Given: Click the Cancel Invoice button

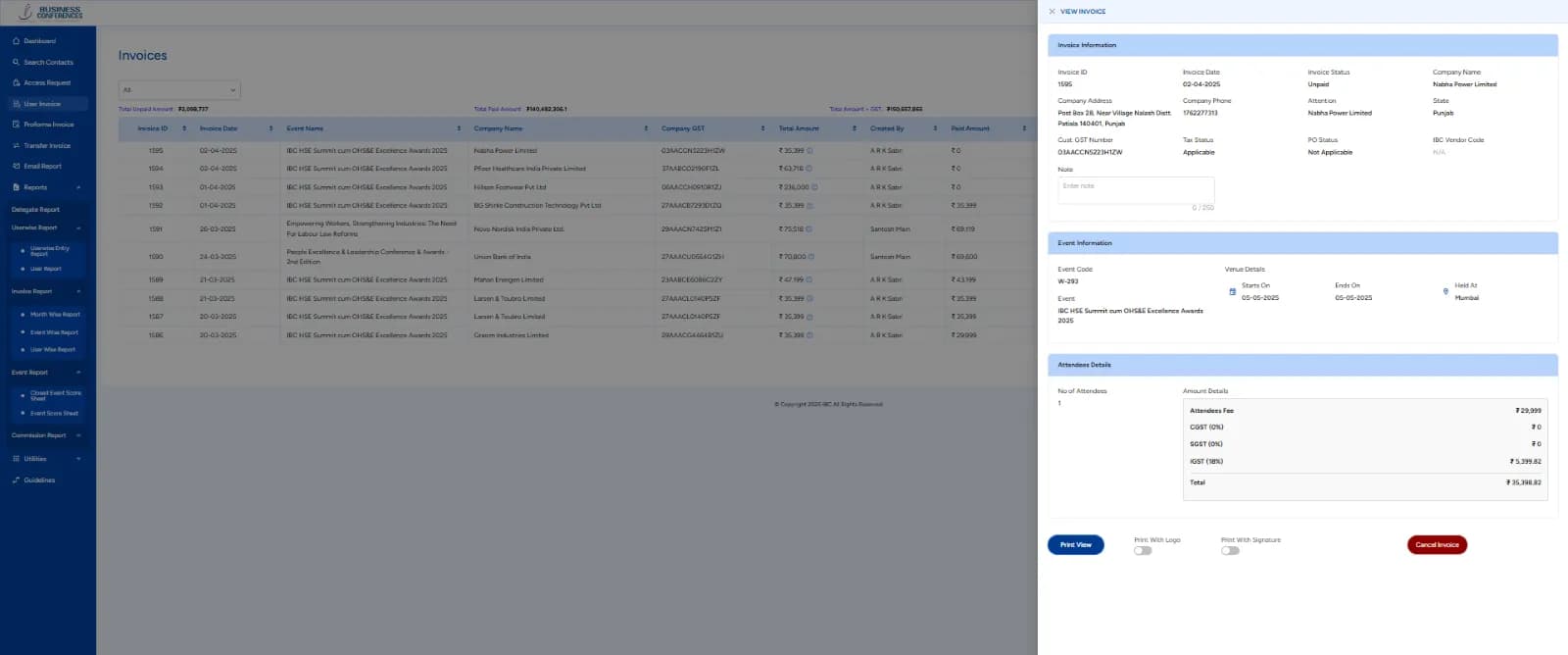Looking at the screenshot, I should [x=1437, y=545].
